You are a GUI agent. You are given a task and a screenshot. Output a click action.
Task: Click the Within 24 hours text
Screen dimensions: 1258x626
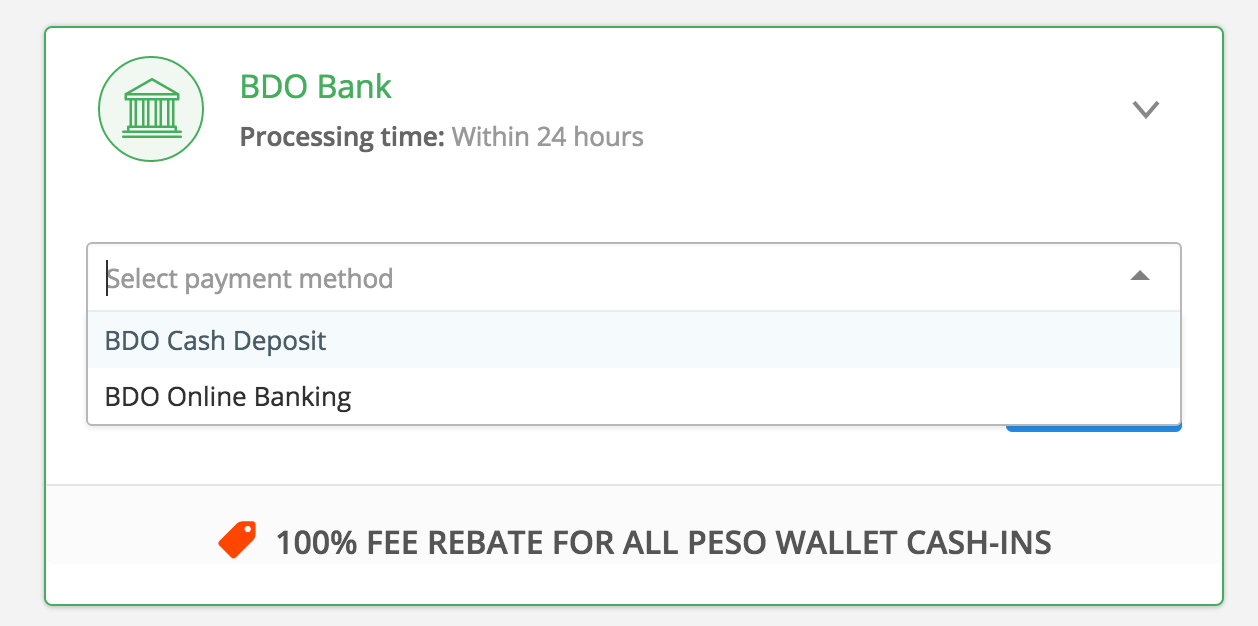[548, 136]
